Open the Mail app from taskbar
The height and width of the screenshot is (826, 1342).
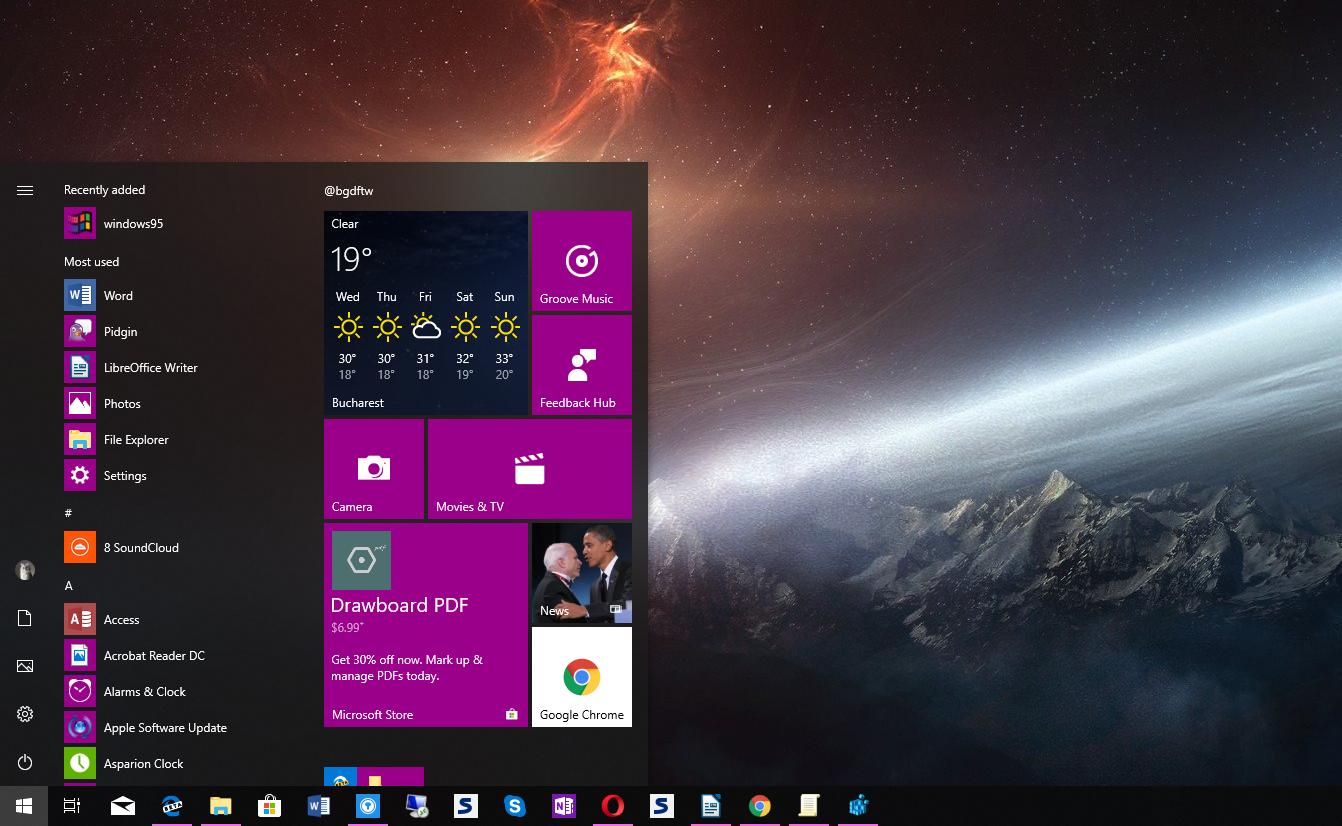[123, 806]
